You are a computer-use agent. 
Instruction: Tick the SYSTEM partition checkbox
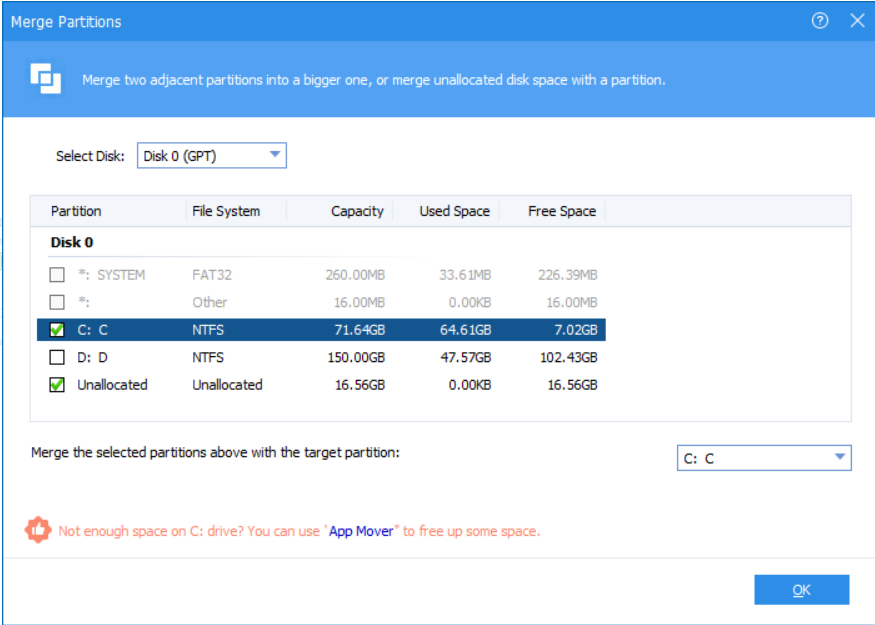coord(57,275)
